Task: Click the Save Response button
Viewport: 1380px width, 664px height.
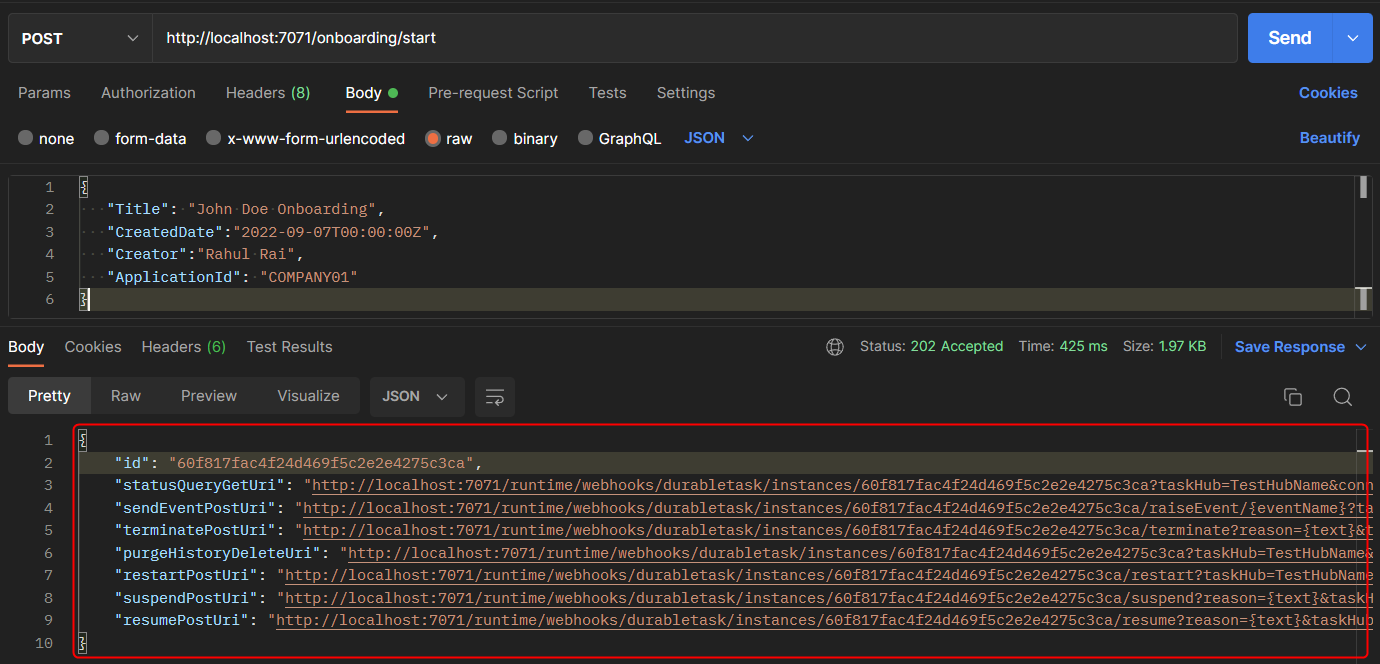Action: tap(1290, 347)
